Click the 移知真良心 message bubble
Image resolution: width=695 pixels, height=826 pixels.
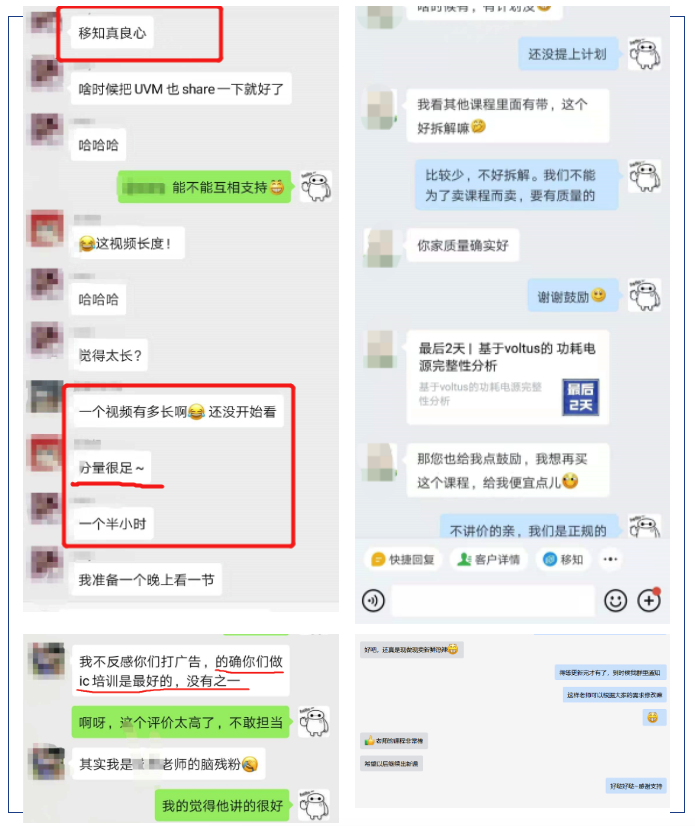coord(112,33)
